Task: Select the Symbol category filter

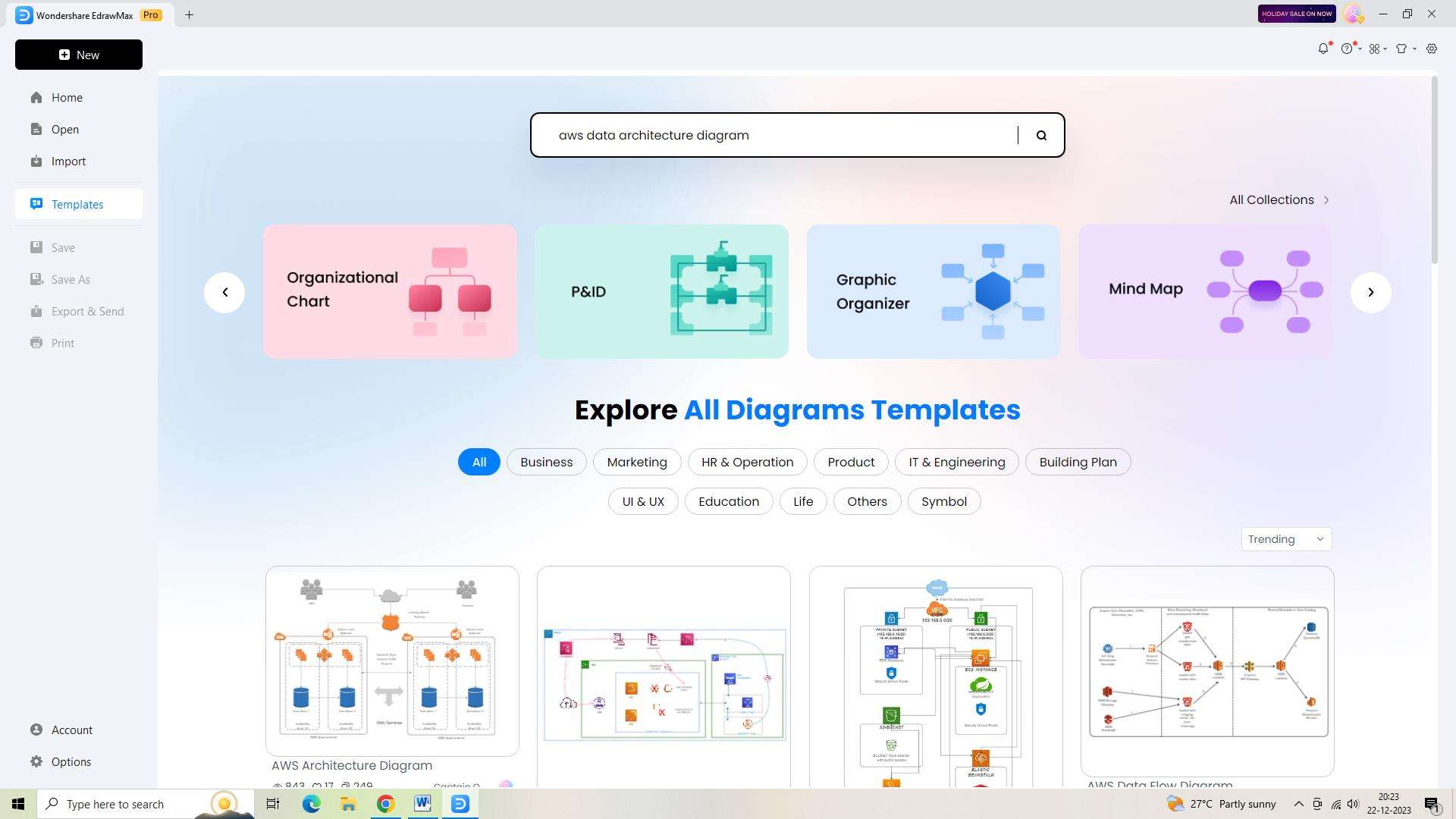Action: click(x=944, y=501)
